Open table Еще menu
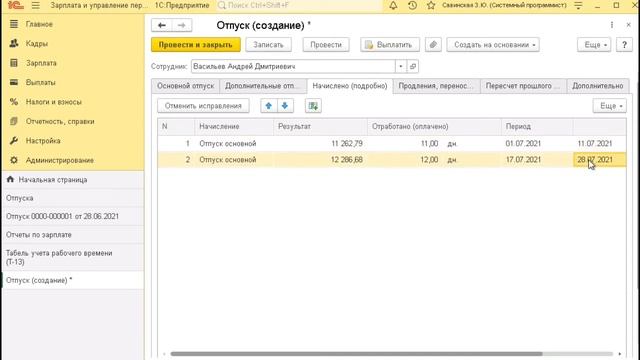 tap(609, 106)
